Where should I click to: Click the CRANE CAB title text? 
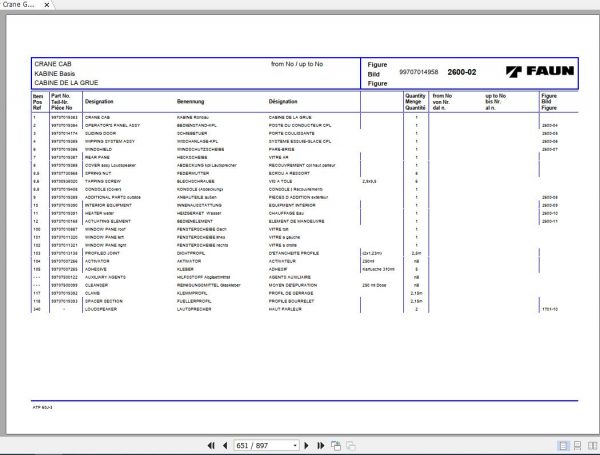(53, 64)
